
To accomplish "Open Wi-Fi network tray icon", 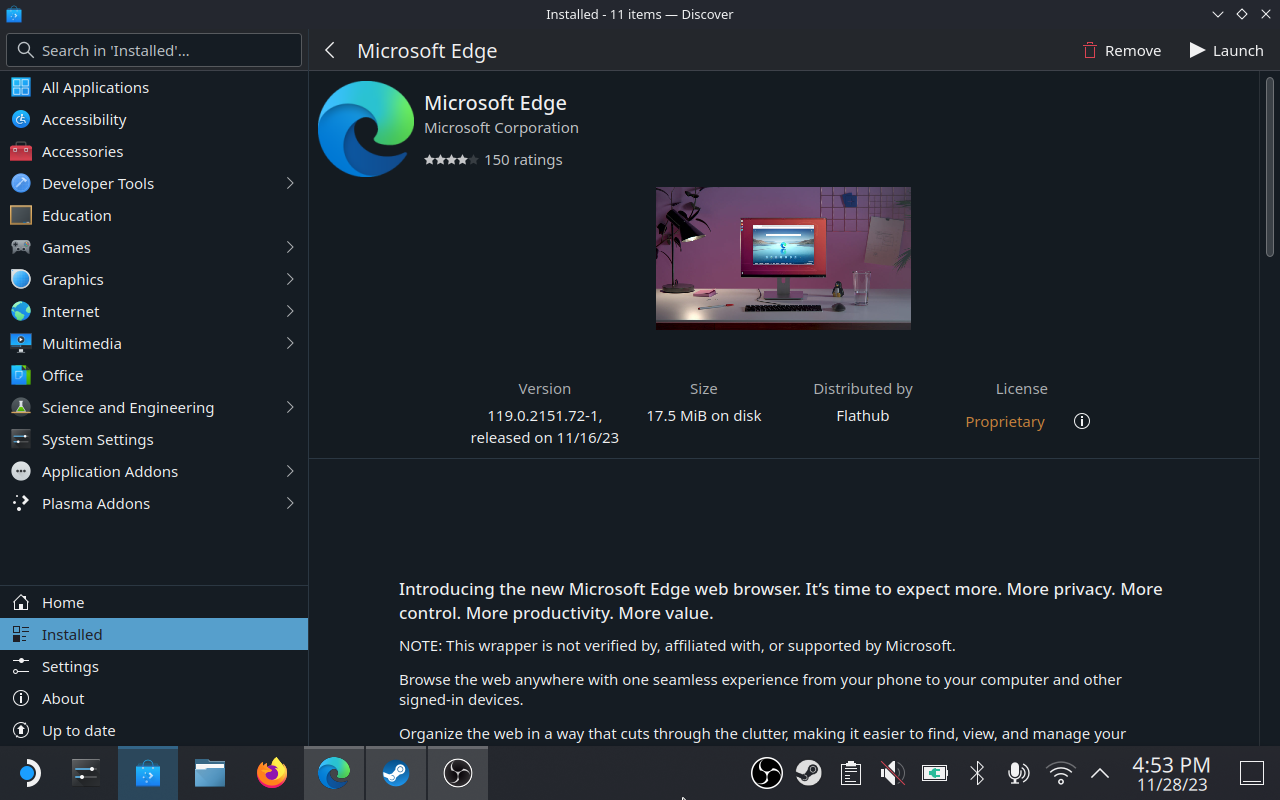I will (x=1060, y=773).
